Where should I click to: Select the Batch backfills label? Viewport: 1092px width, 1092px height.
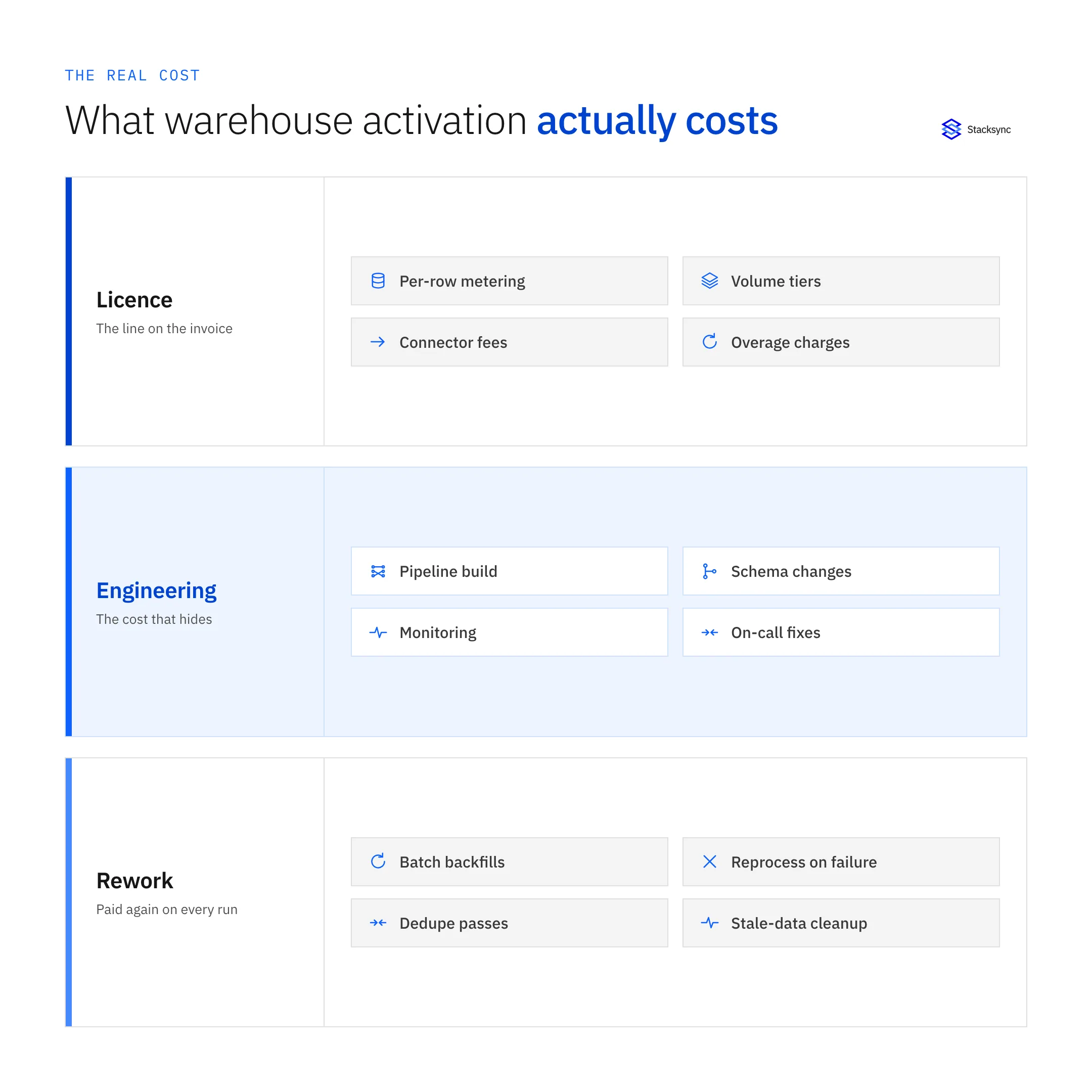pyautogui.click(x=451, y=862)
